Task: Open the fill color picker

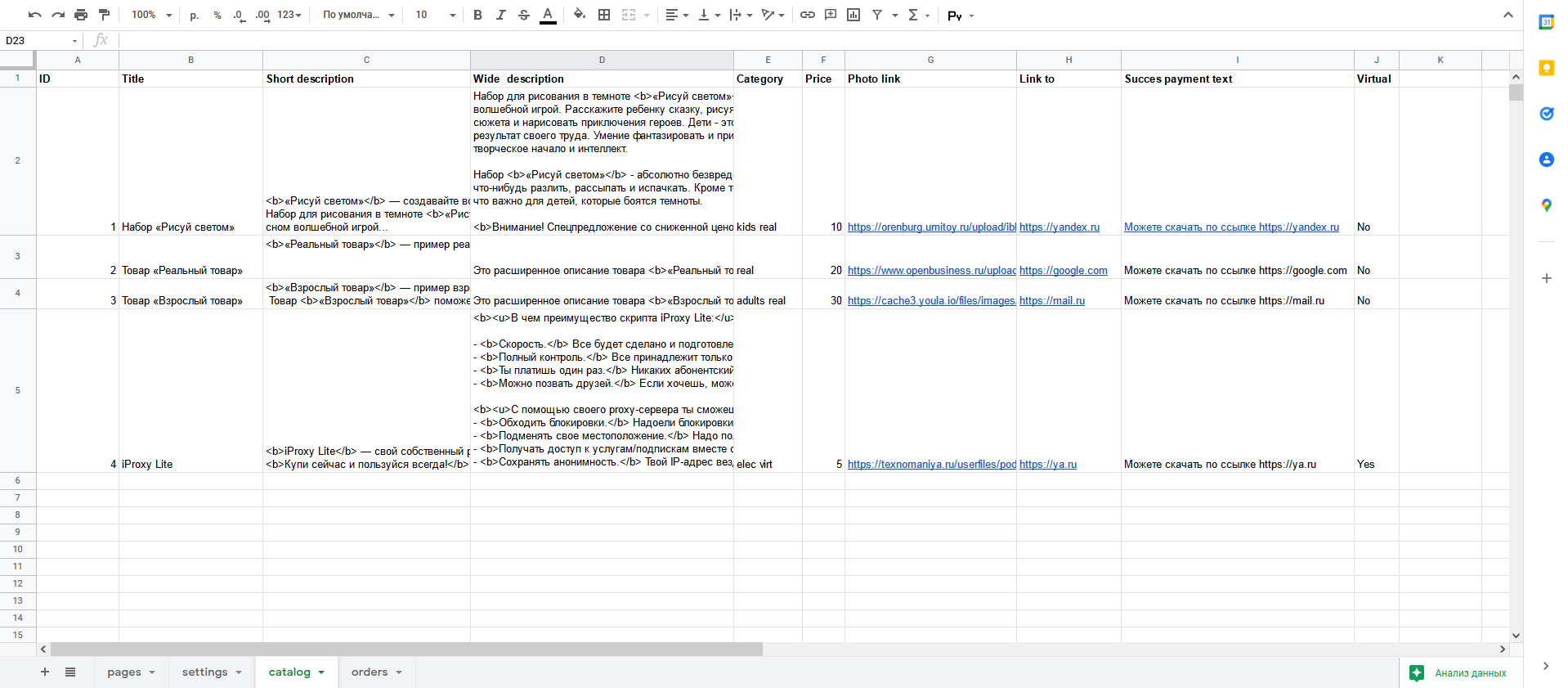Action: coord(579,15)
